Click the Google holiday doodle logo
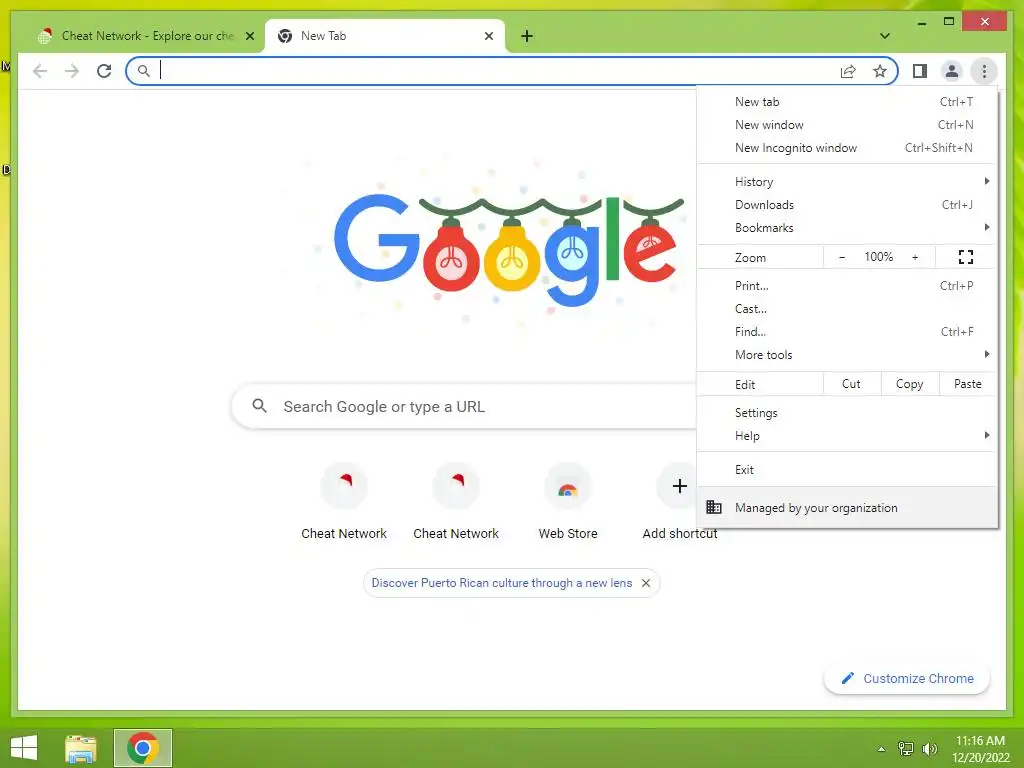Viewport: 1024px width, 768px height. [x=509, y=249]
